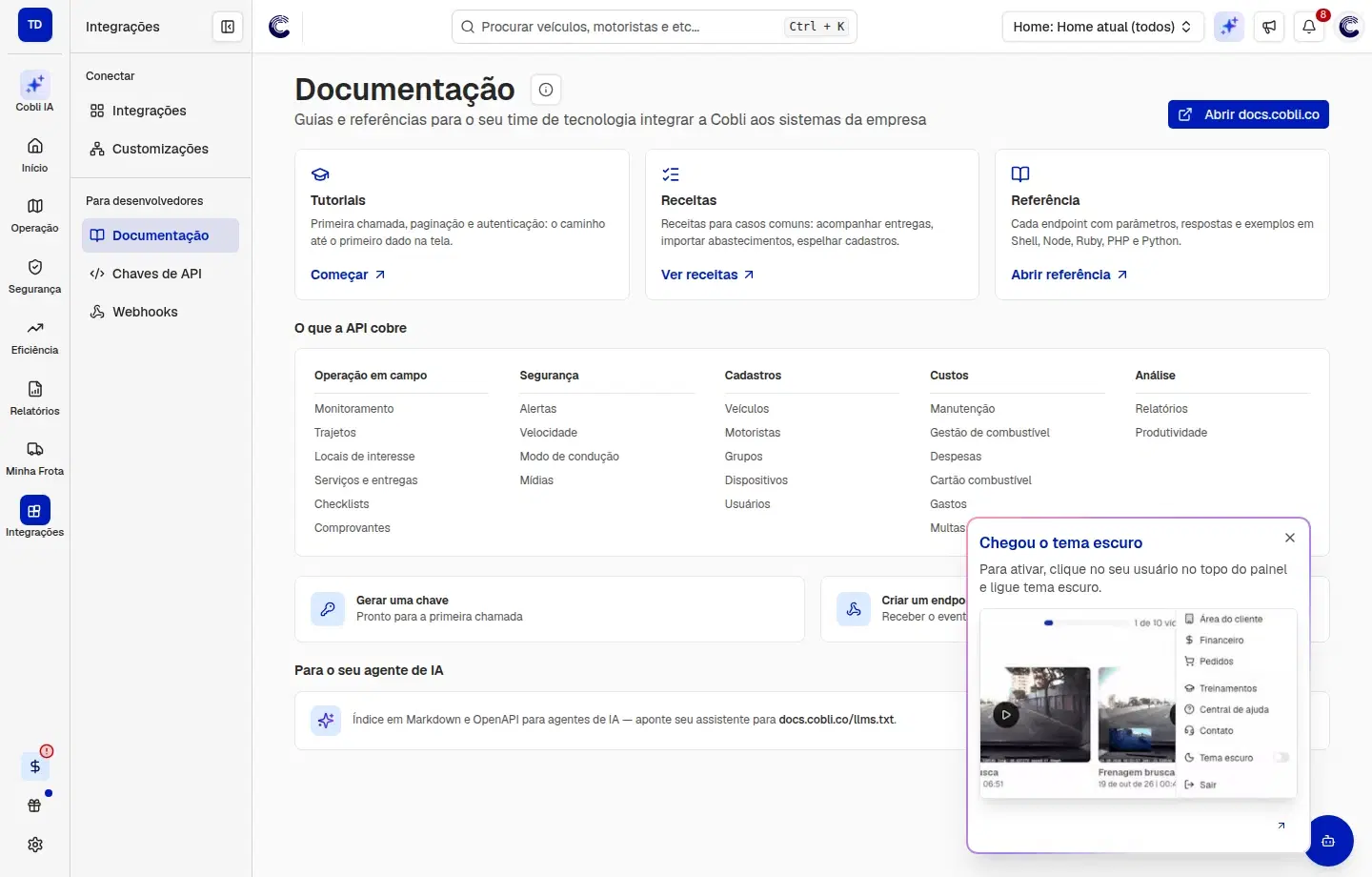The image size is (1372, 877).
Task: Open the Segurança shield section
Action: (34, 275)
